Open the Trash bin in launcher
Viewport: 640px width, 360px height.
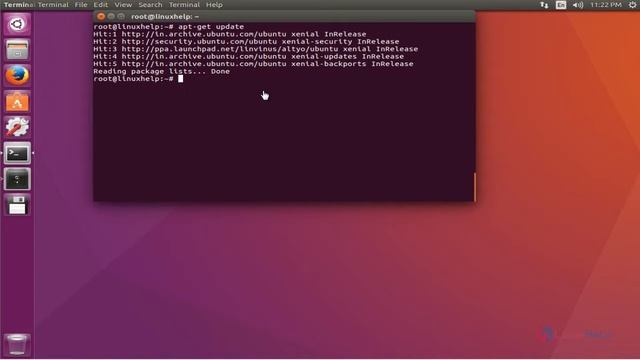click(17, 344)
